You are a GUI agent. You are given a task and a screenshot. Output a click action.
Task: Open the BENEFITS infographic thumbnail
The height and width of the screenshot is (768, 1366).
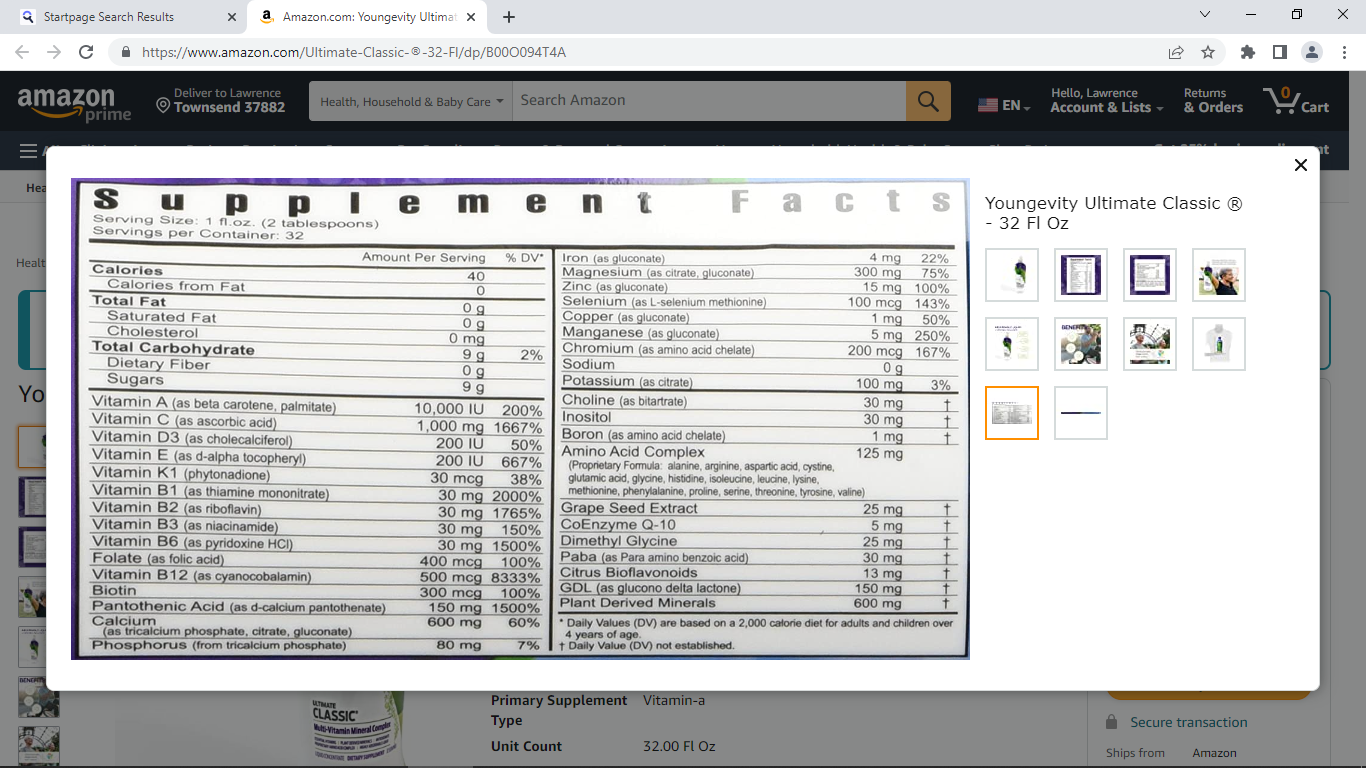tap(1080, 344)
